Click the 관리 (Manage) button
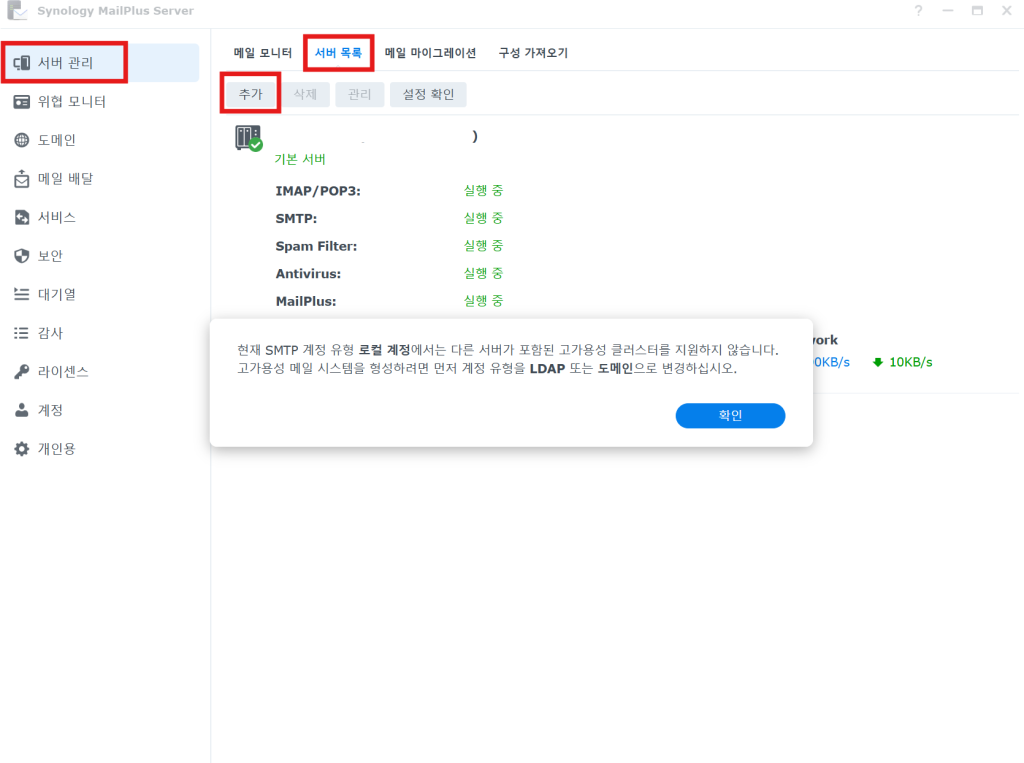Screen dimensions: 1024x763 click(x=359, y=94)
